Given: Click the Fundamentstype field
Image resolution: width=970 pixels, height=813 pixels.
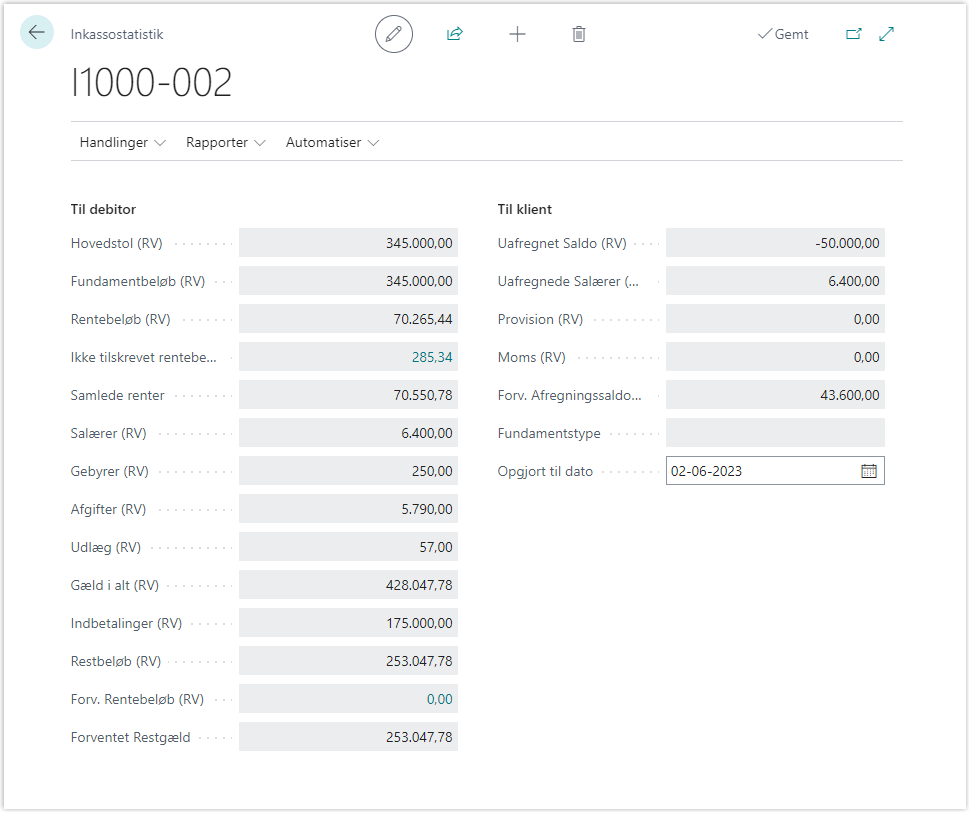Looking at the screenshot, I should tap(775, 433).
